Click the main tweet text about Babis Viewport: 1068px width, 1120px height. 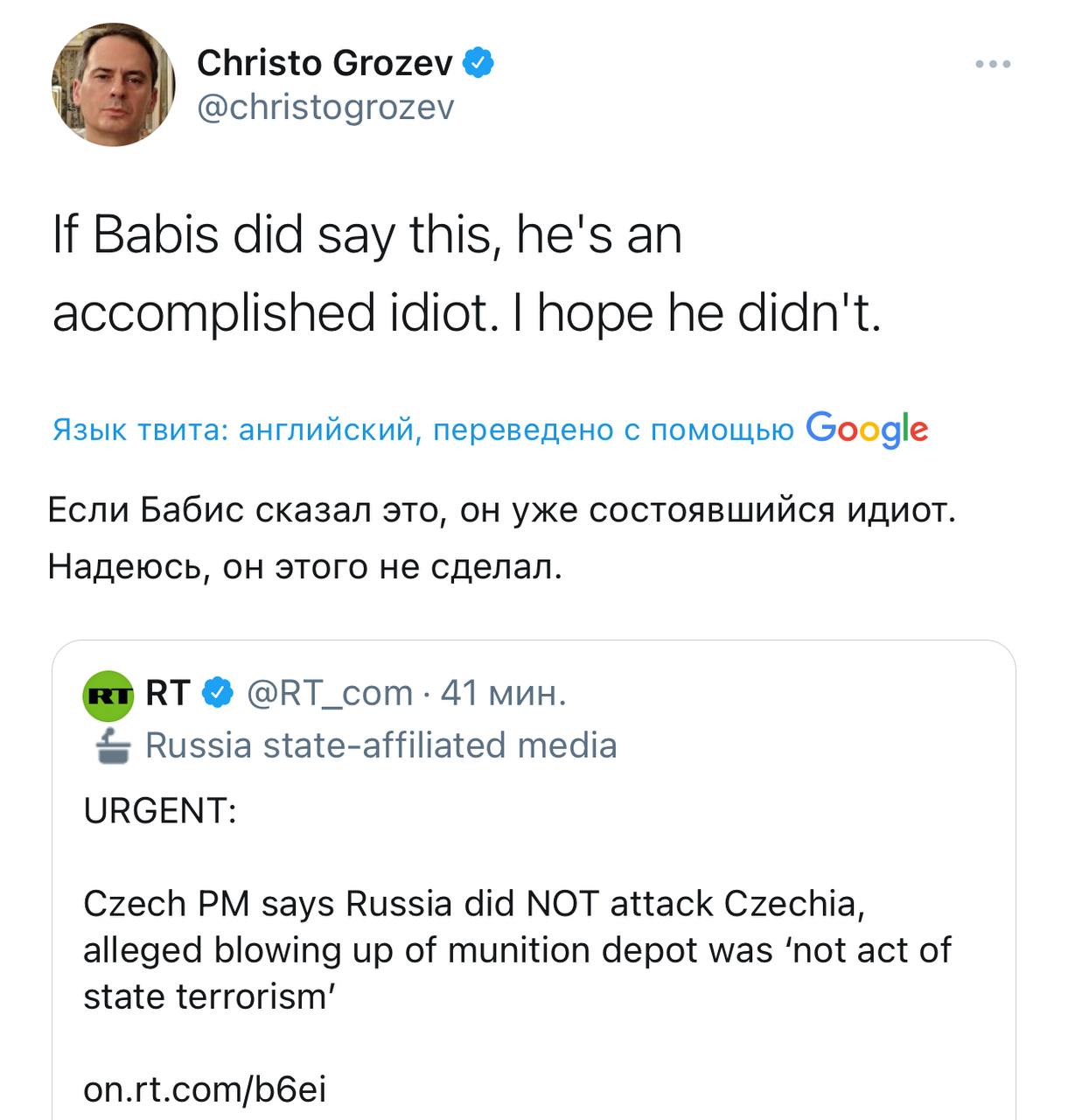click(x=466, y=273)
